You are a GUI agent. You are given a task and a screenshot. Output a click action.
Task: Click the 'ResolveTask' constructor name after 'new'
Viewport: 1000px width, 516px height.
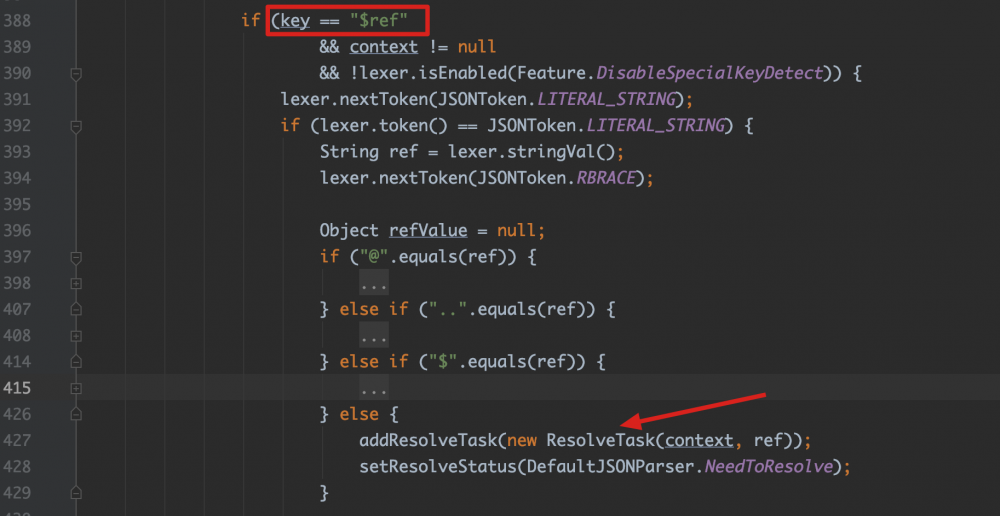click(x=600, y=440)
